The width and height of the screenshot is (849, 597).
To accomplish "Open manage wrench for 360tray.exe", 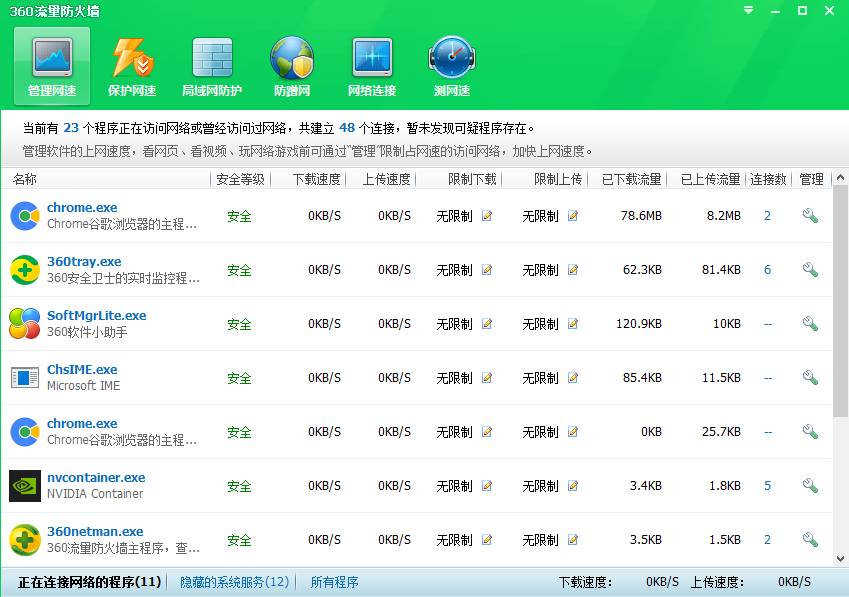I will 810,270.
